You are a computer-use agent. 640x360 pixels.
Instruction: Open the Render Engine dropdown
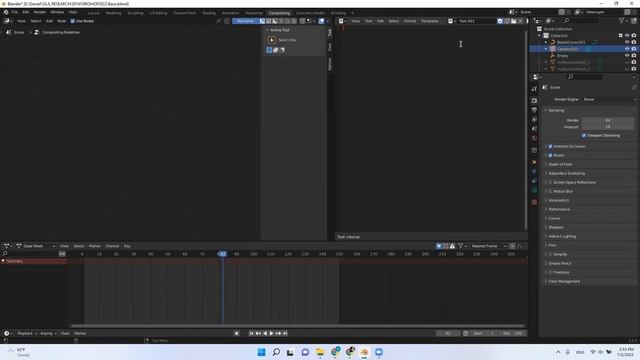click(609, 99)
